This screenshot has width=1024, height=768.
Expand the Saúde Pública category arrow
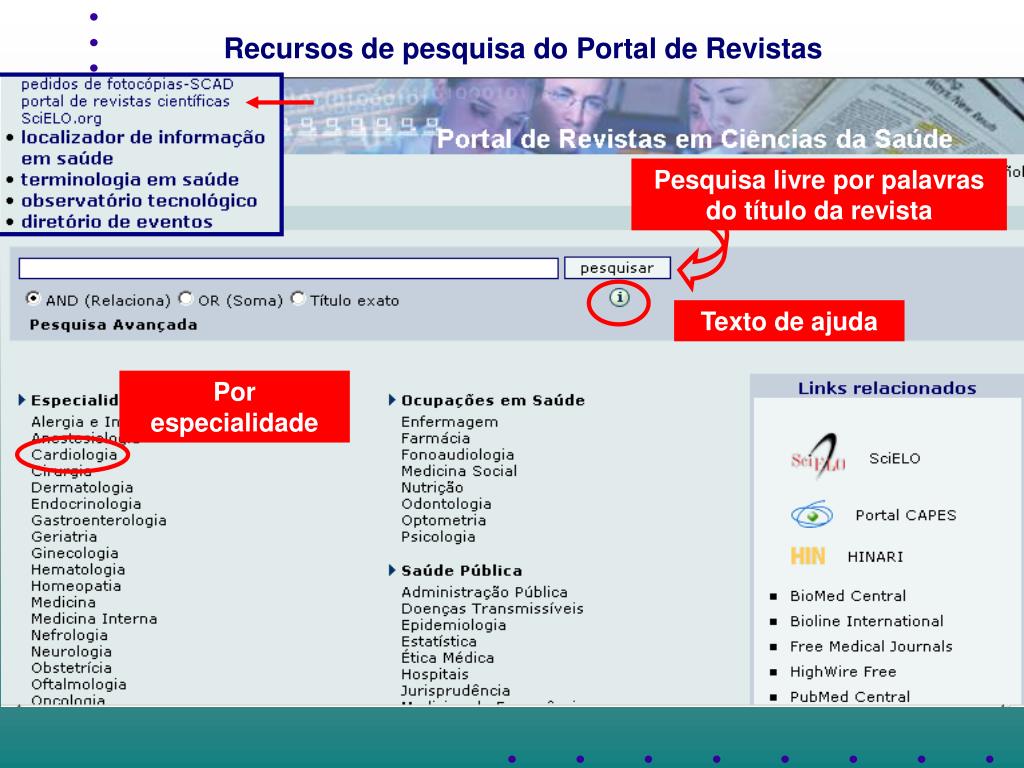(392, 570)
